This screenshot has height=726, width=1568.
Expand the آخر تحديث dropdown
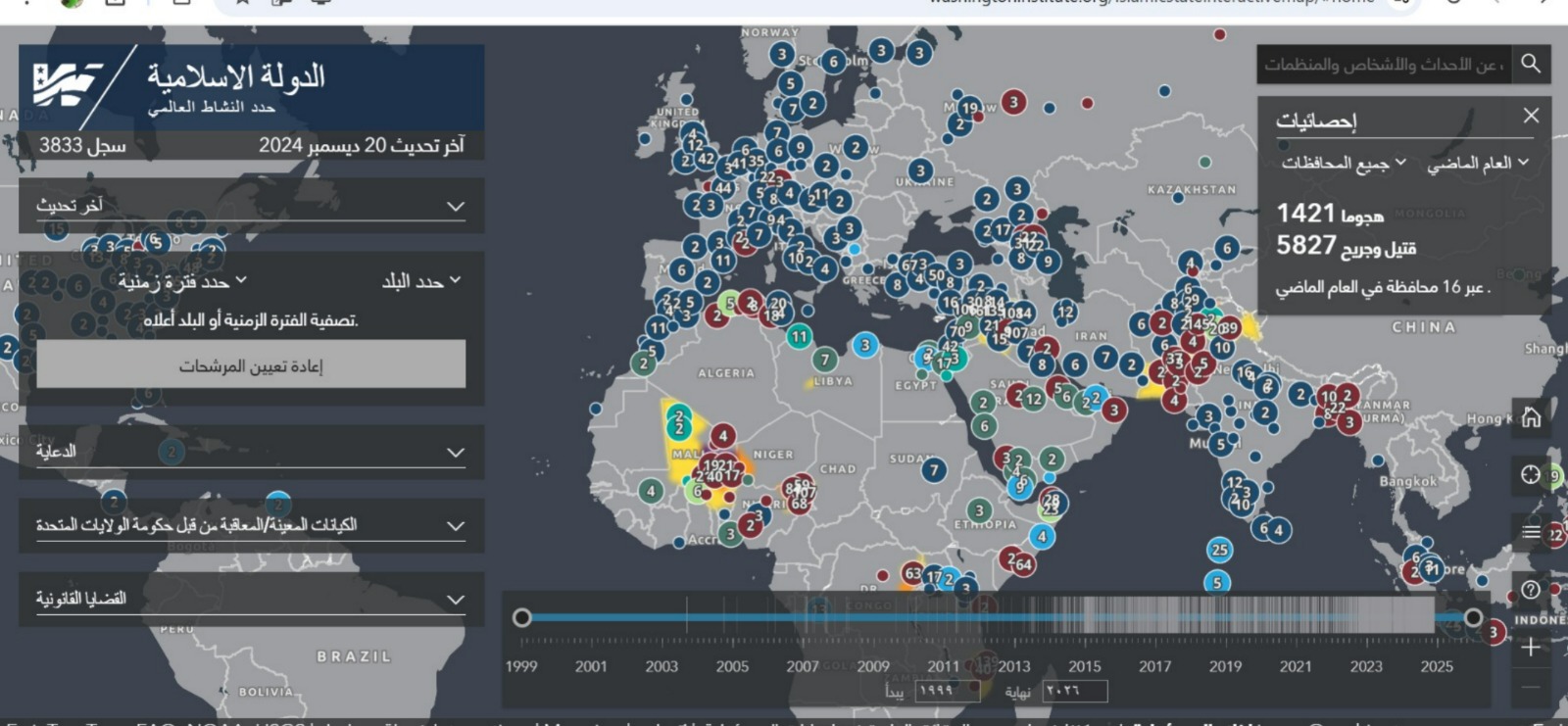[251, 206]
